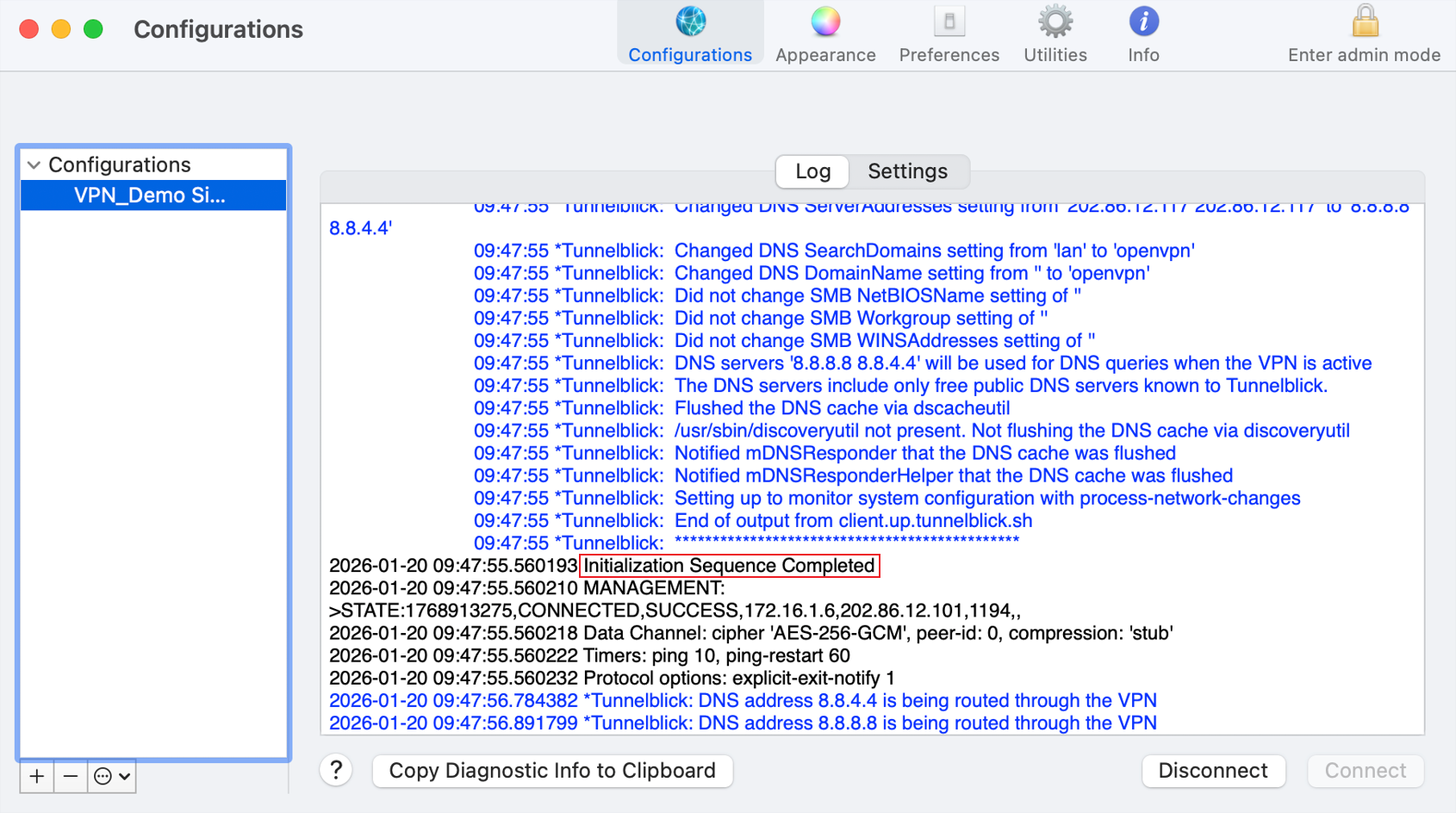
Task: Click the lock to enter admin mode
Action: 1364,22
